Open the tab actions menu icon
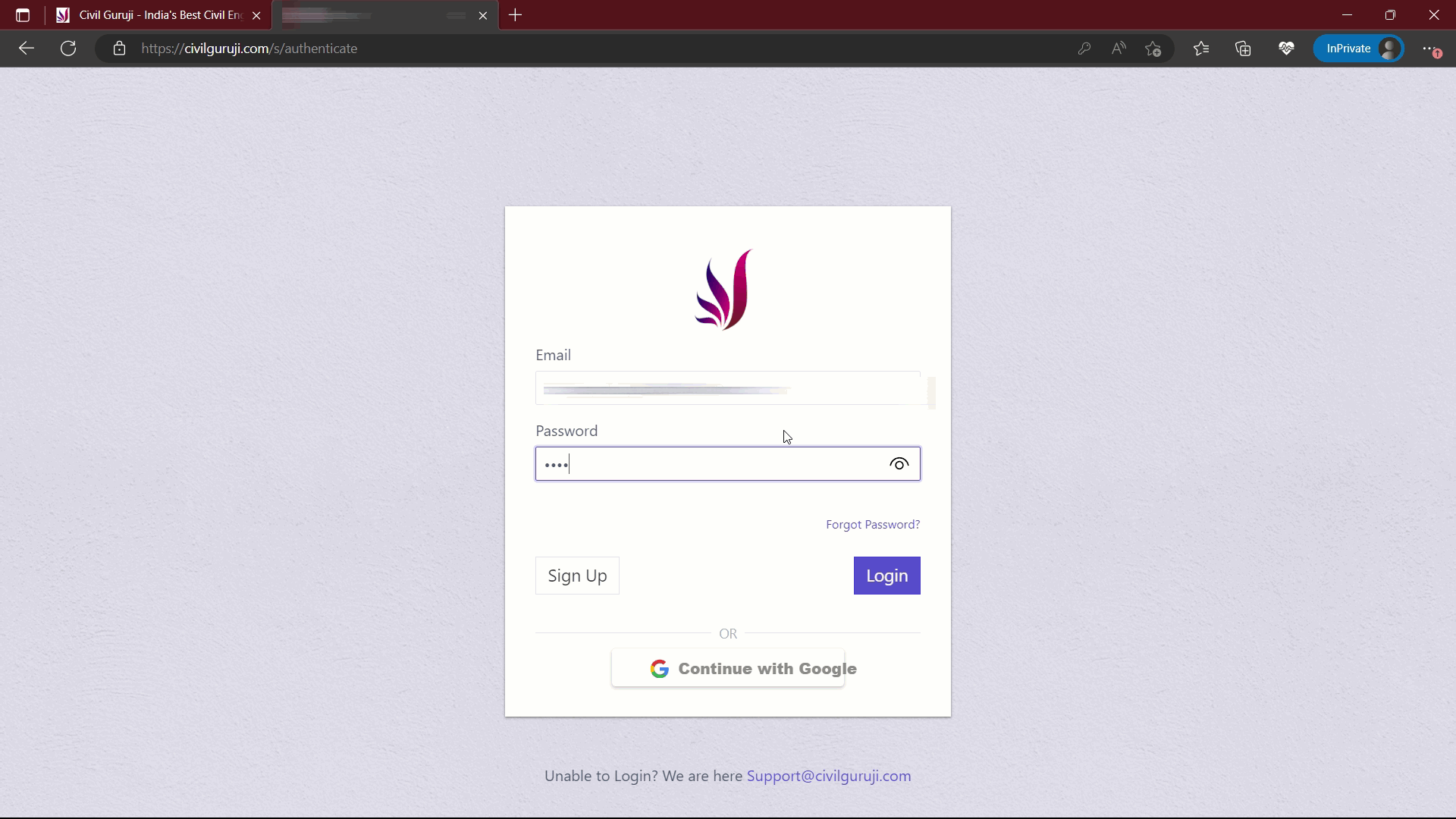This screenshot has width=1456, height=819. tap(23, 15)
